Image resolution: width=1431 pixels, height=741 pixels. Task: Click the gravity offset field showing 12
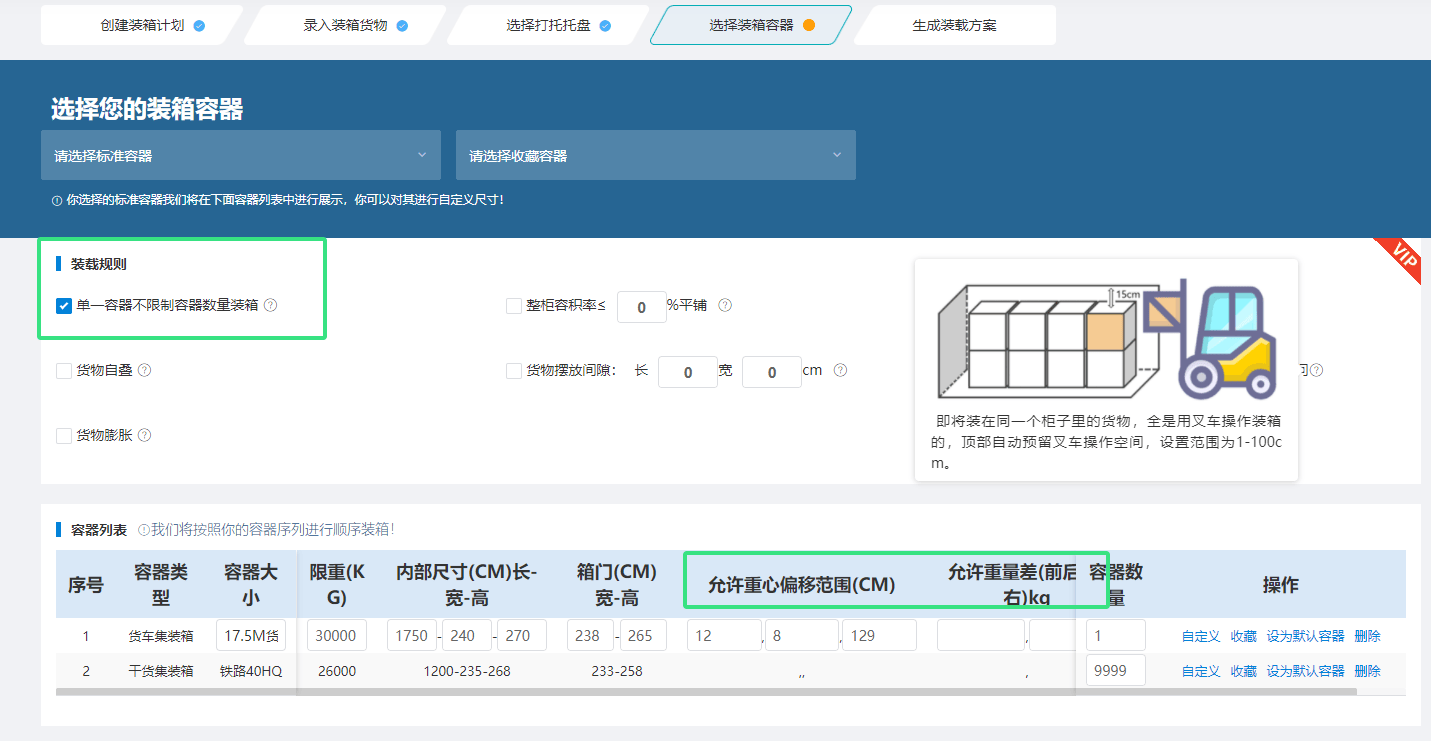[x=724, y=635]
